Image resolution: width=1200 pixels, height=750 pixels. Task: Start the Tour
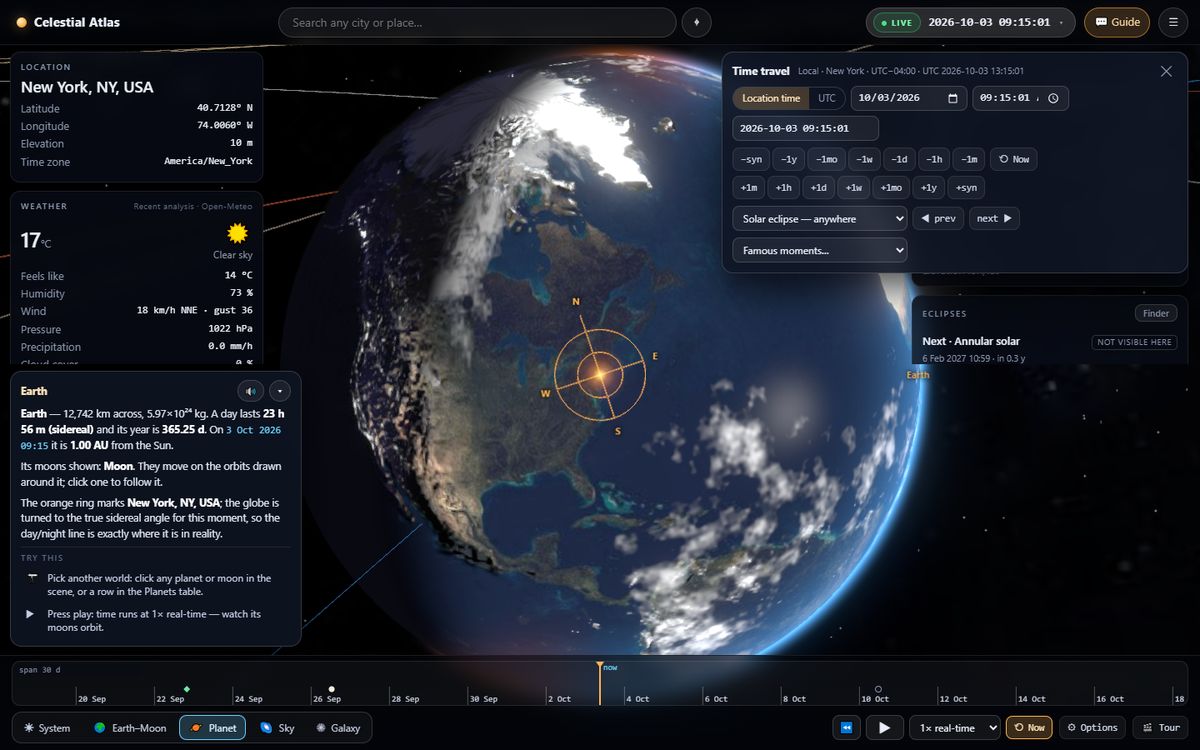coord(1160,727)
